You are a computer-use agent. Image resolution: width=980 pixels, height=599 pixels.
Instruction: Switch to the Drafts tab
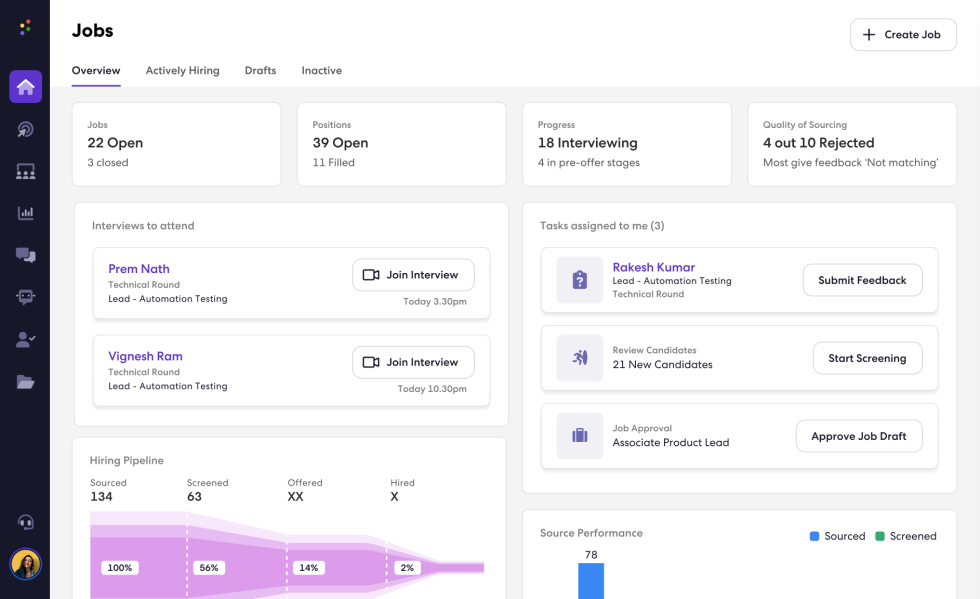[x=260, y=71]
